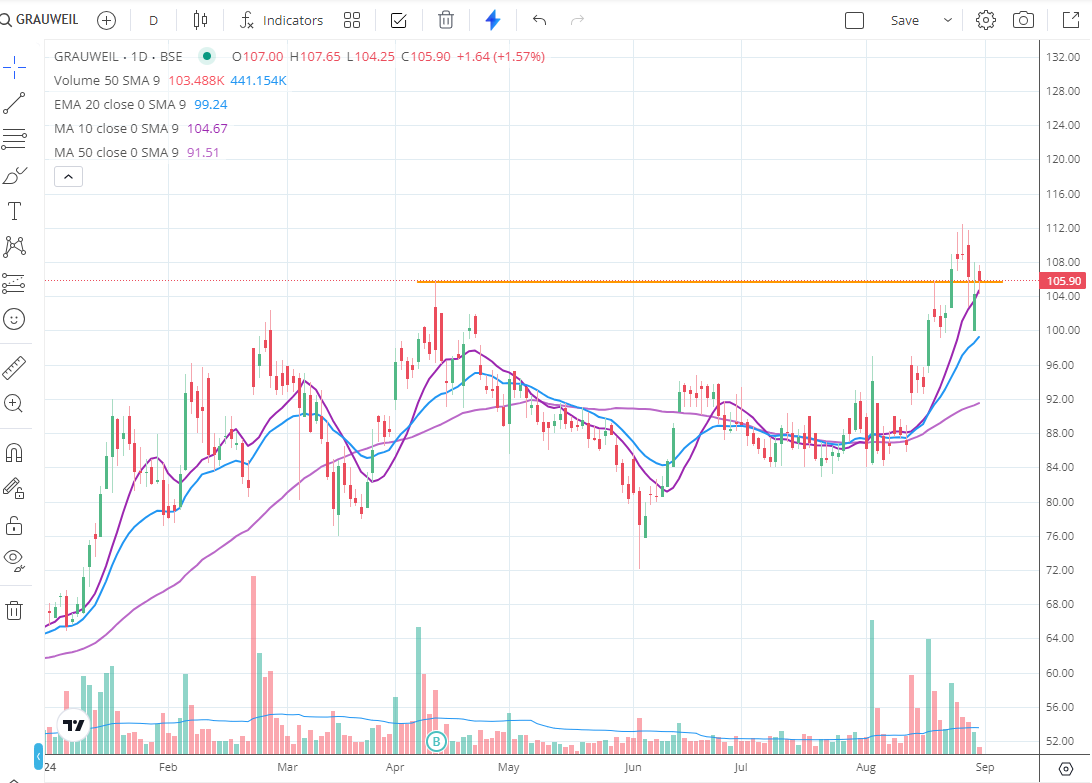Click the orange horizontal resistance line

[x=709, y=281]
